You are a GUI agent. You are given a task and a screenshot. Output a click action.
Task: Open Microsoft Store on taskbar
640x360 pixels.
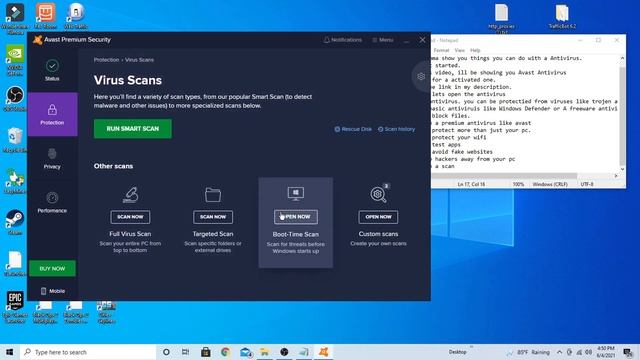[x=205, y=352]
